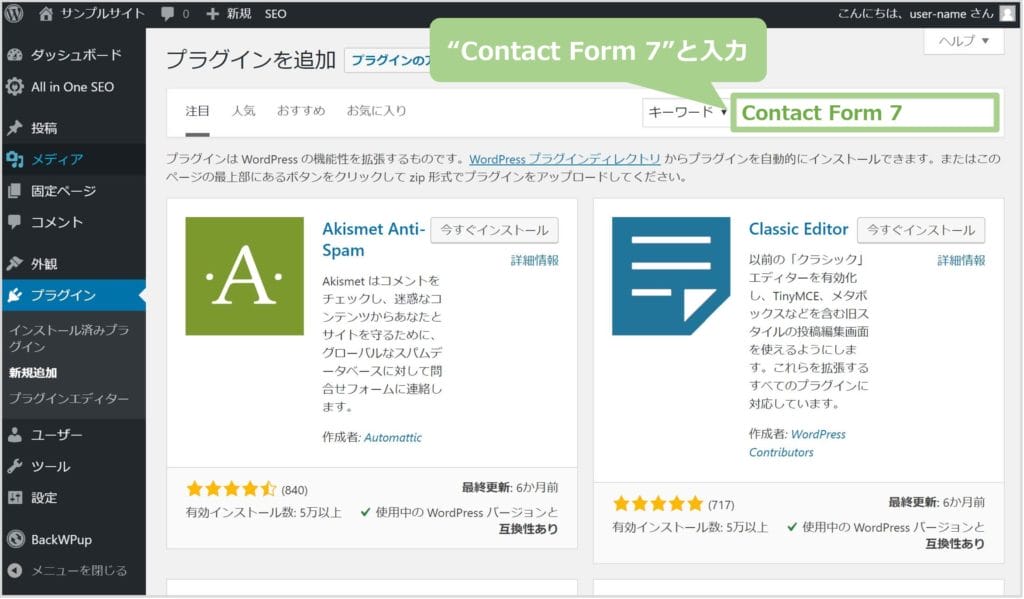Open the WordPress logo menu
This screenshot has width=1024, height=599.
pos(14,13)
